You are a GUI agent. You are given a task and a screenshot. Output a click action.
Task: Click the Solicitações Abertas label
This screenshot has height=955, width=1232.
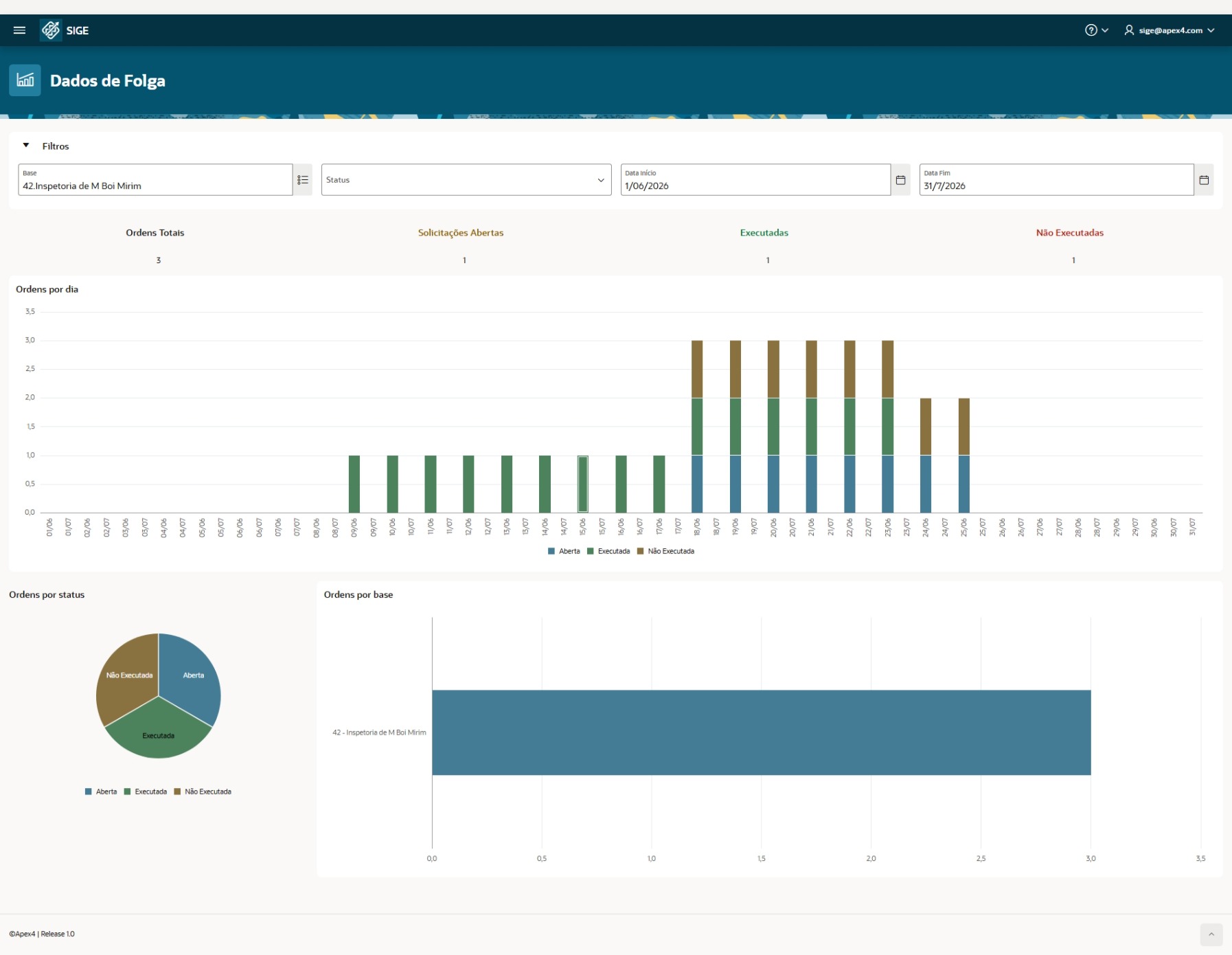pos(461,233)
